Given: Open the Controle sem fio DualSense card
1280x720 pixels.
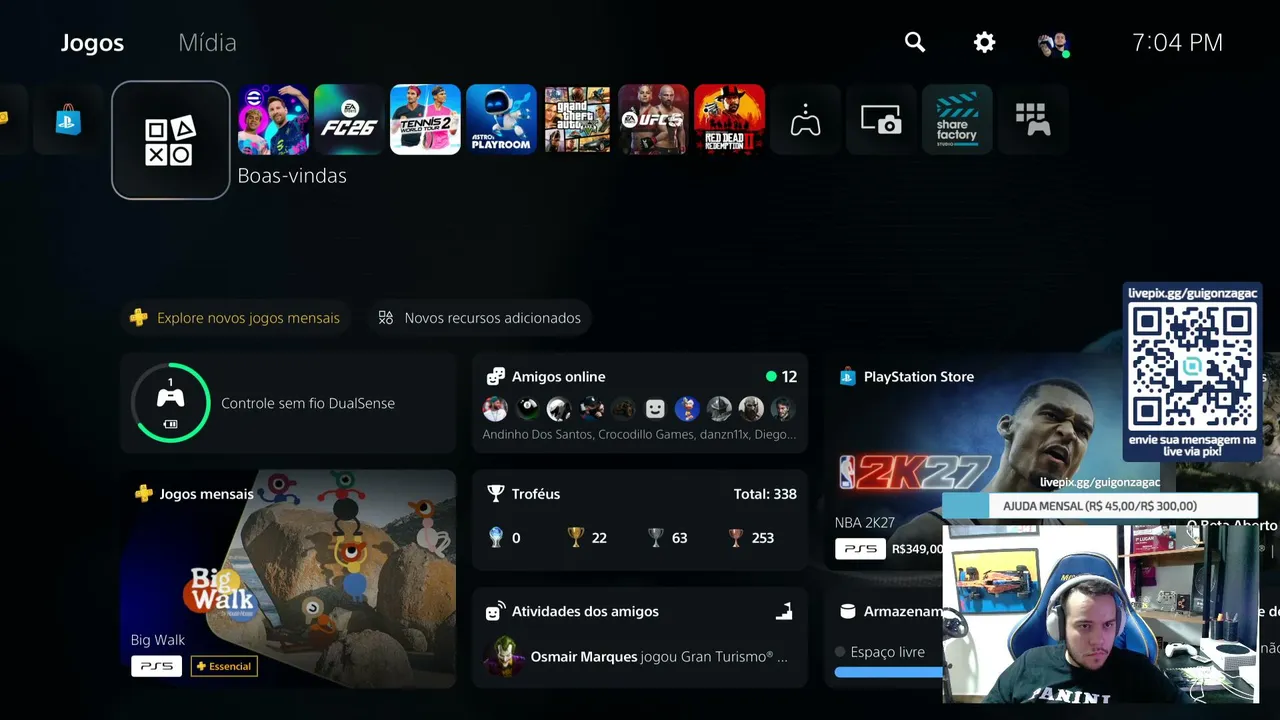Looking at the screenshot, I should click(x=288, y=403).
